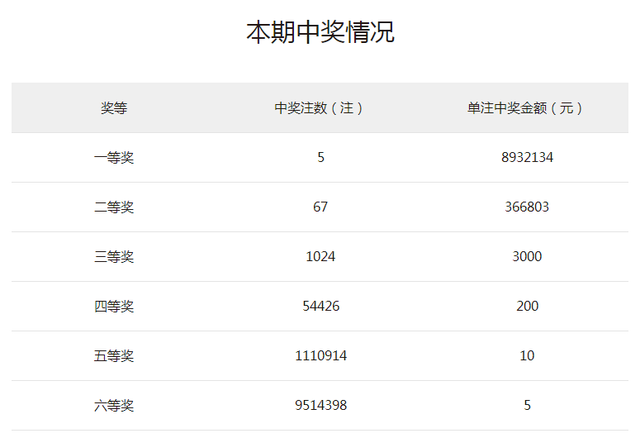Click the winning count 67
The width and height of the screenshot is (640, 438).
pos(320,207)
